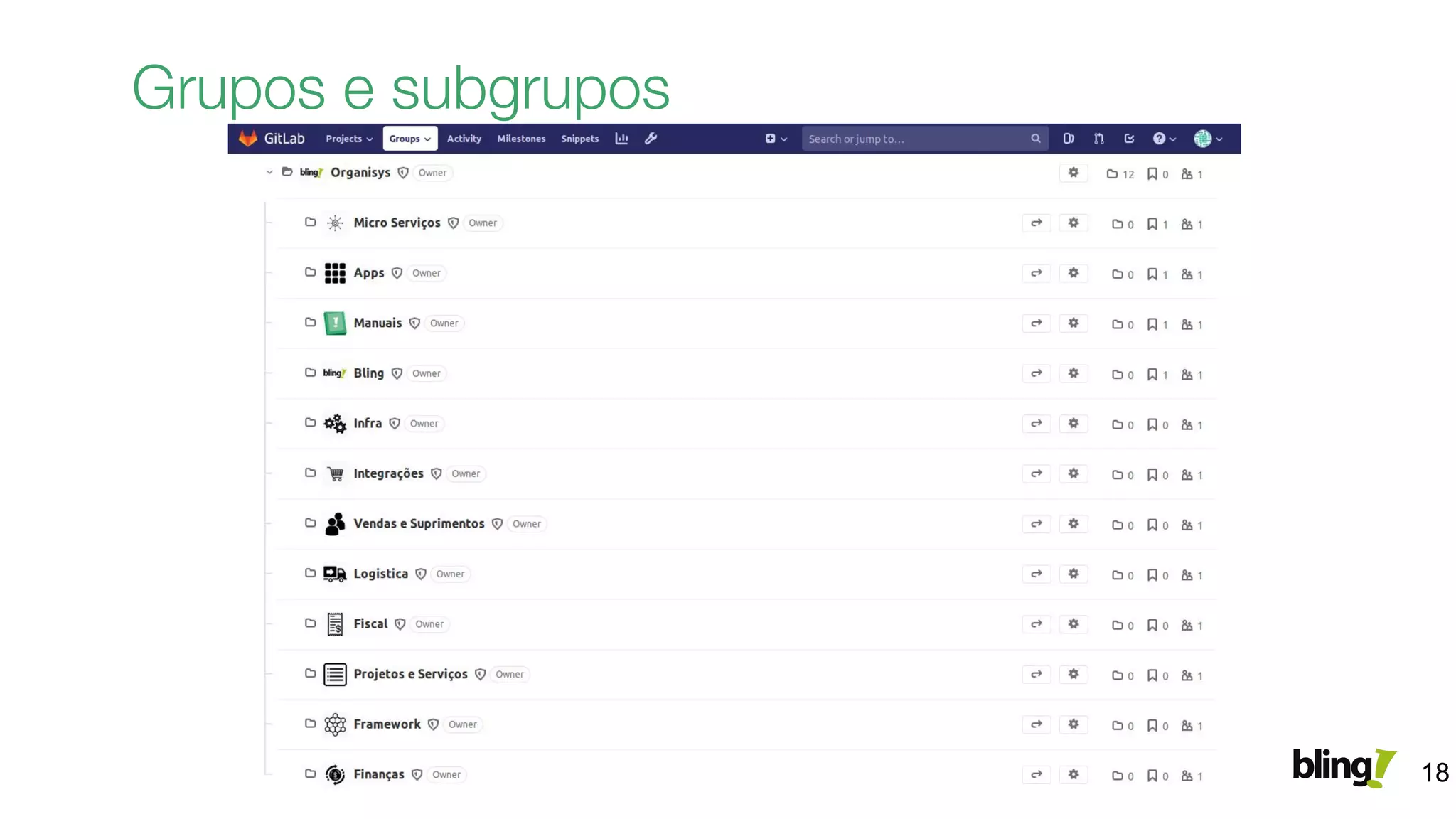The image size is (1456, 819).
Task: Open the Framework subgroup
Action: tap(387, 724)
